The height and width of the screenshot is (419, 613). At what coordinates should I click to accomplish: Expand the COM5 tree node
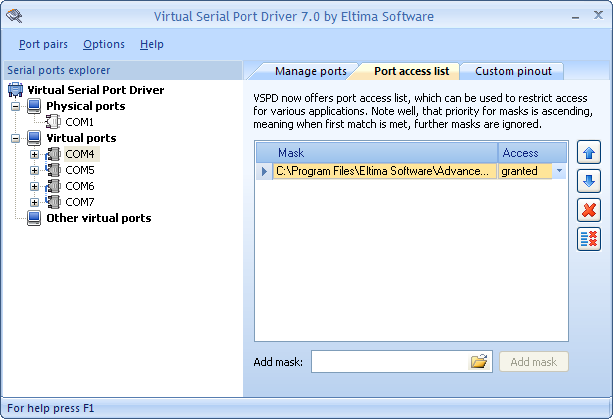34,170
